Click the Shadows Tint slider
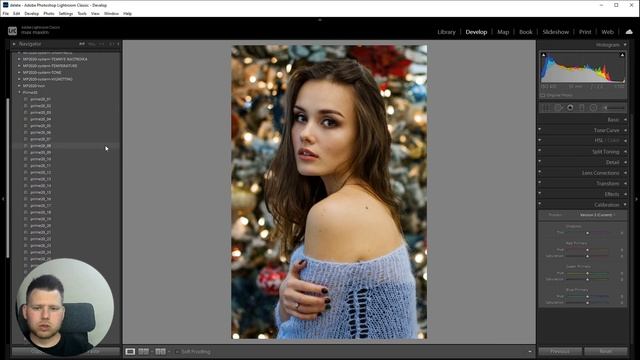 [x=588, y=233]
